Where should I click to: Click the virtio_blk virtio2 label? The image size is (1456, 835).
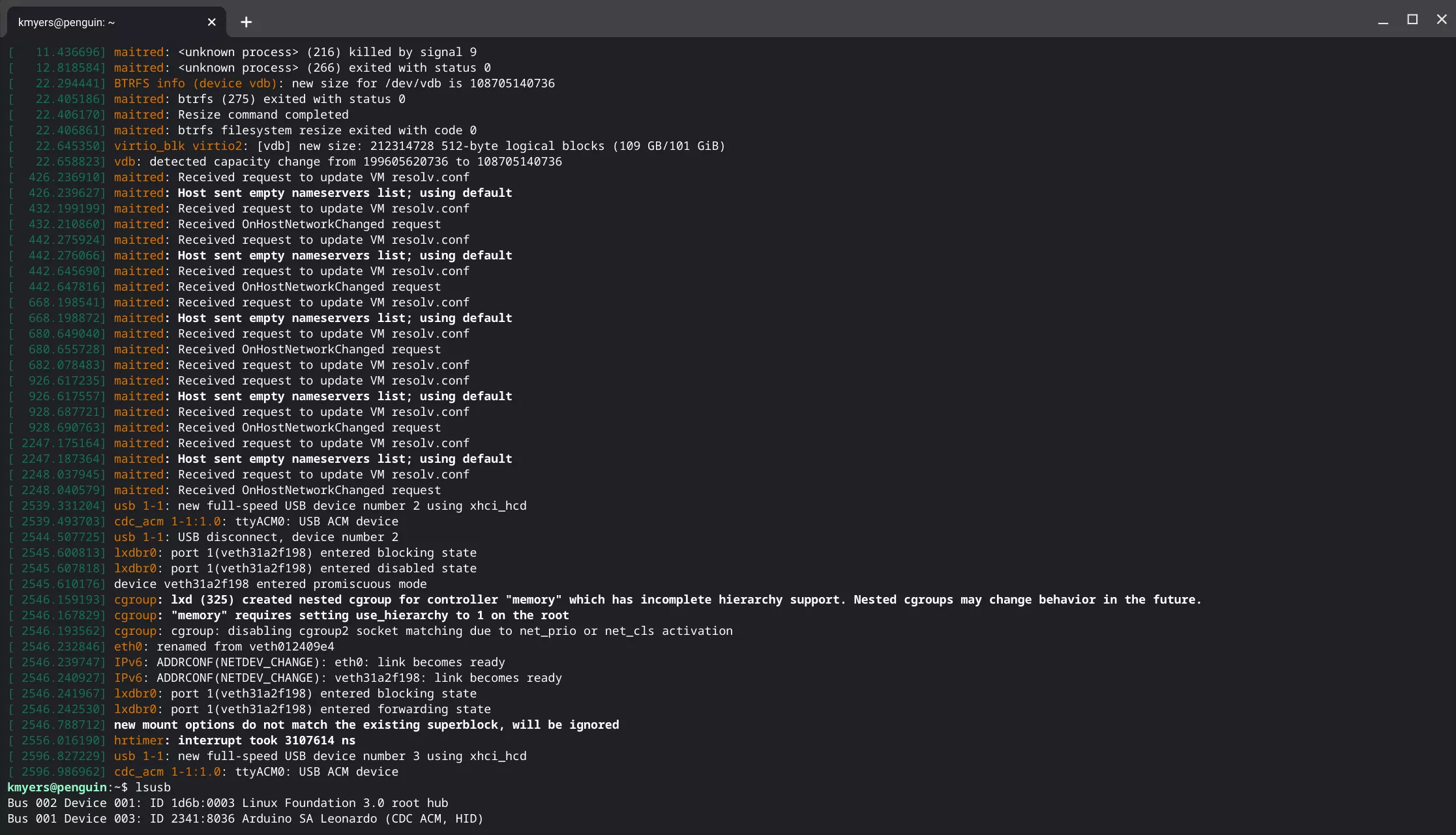(178, 146)
